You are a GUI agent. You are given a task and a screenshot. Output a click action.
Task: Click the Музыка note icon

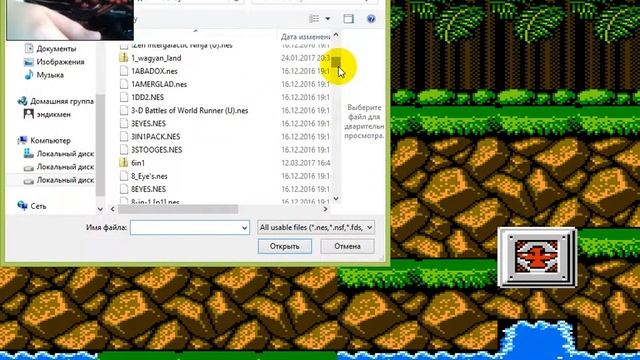pos(29,75)
